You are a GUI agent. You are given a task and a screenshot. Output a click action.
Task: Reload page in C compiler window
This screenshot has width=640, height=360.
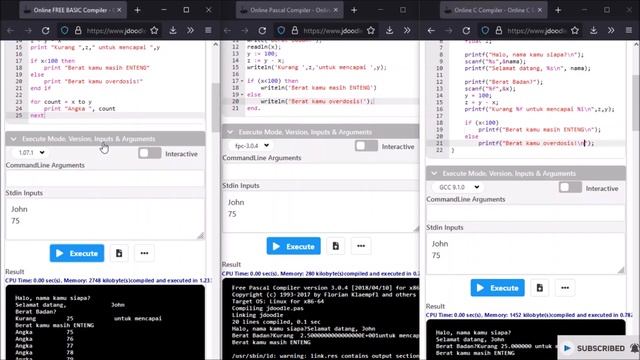click(x=467, y=30)
